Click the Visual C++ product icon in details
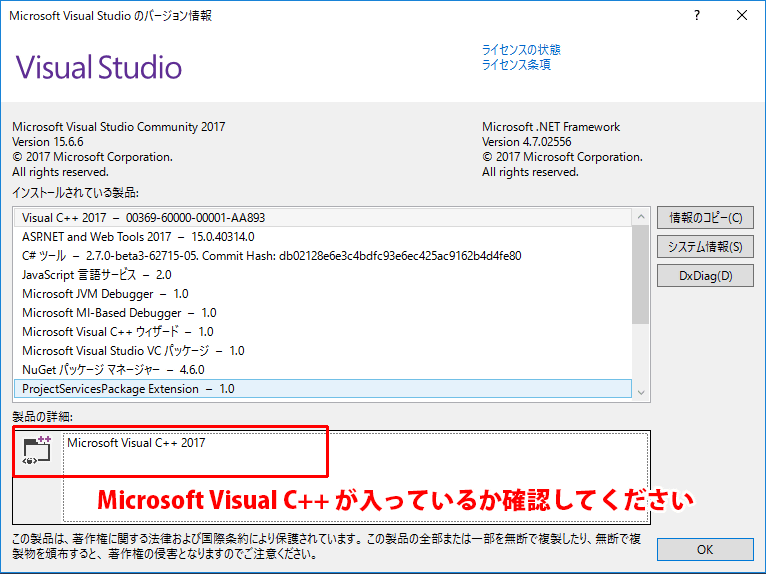Image resolution: width=766 pixels, height=574 pixels. coord(37,450)
